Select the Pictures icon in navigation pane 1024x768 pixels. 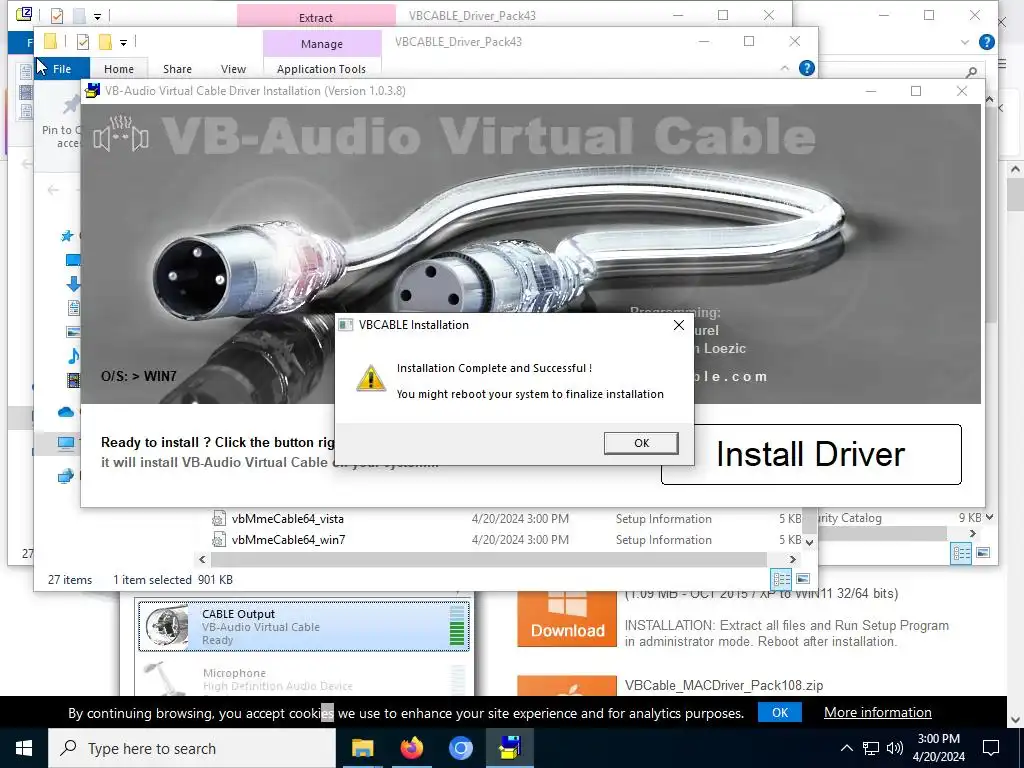[74, 332]
